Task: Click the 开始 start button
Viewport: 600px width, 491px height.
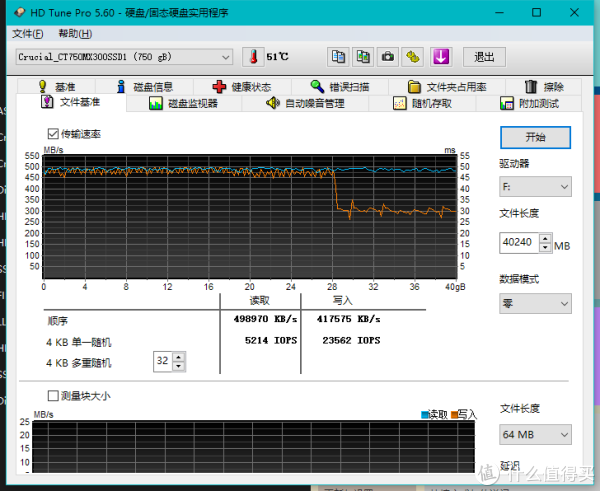Action: point(535,137)
